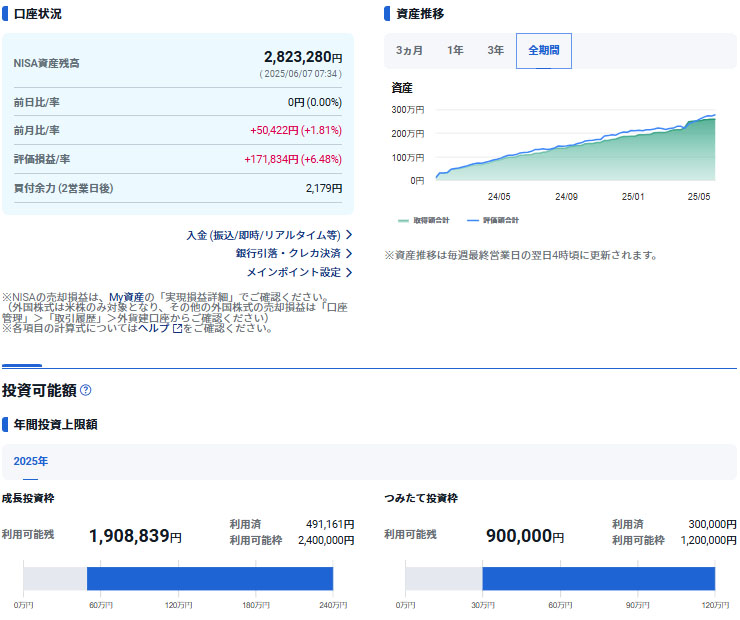Switch chart range to 3ヵ月

[409, 50]
